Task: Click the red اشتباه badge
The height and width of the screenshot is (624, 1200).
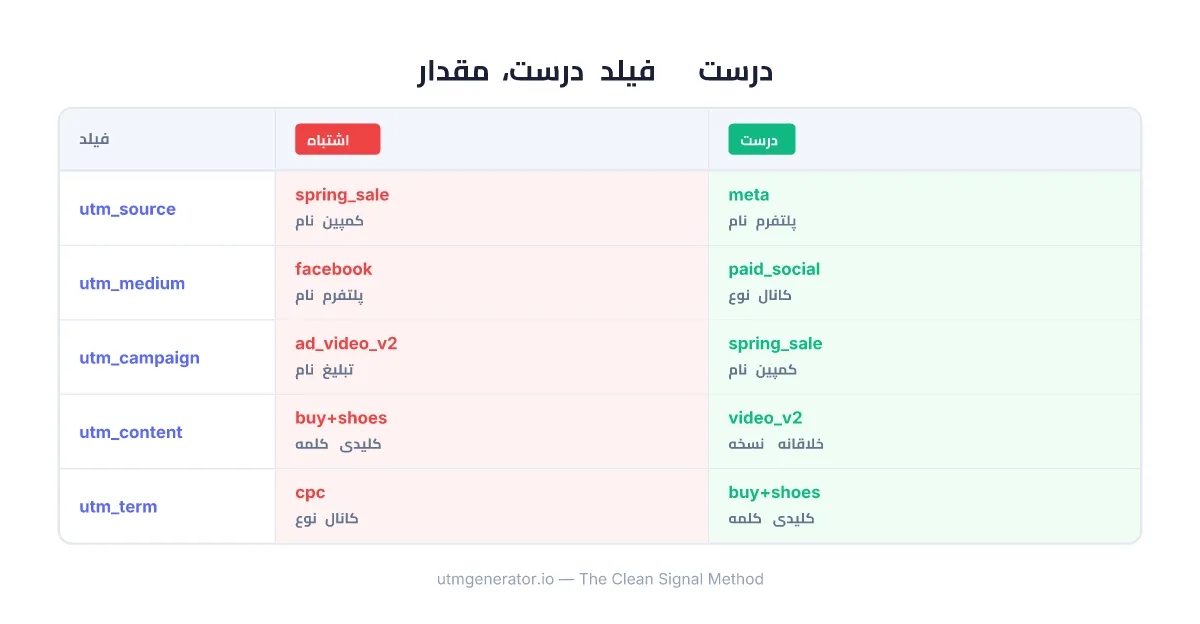Action: point(337,139)
